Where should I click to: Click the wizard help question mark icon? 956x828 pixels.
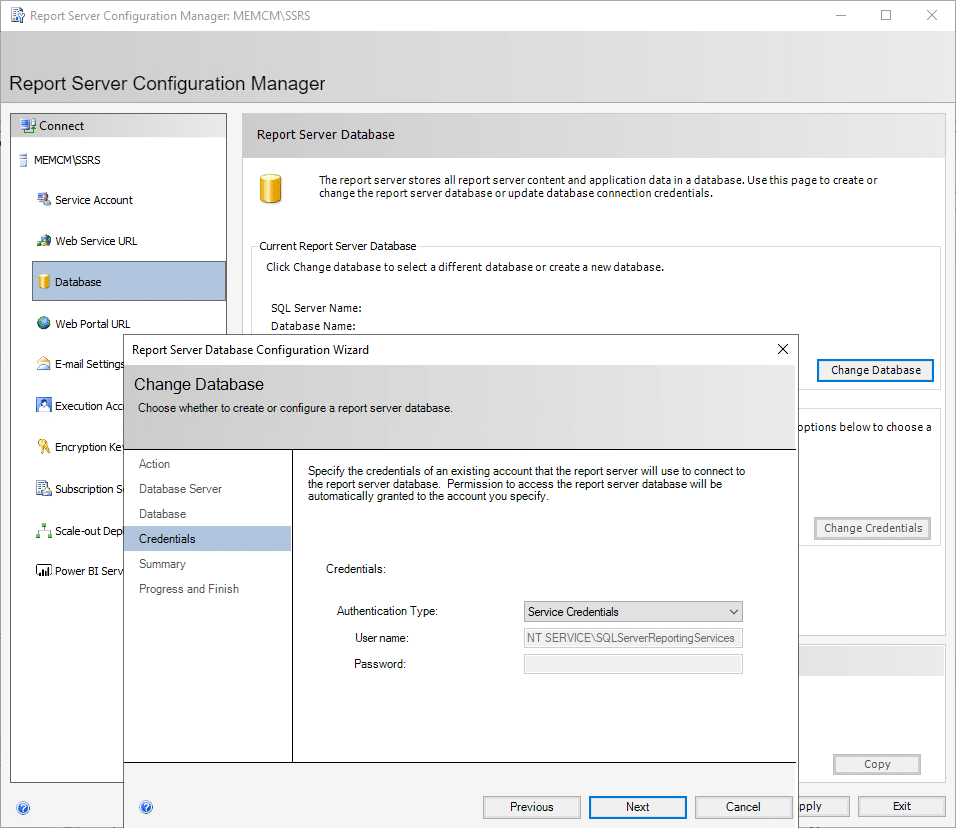[x=146, y=807]
